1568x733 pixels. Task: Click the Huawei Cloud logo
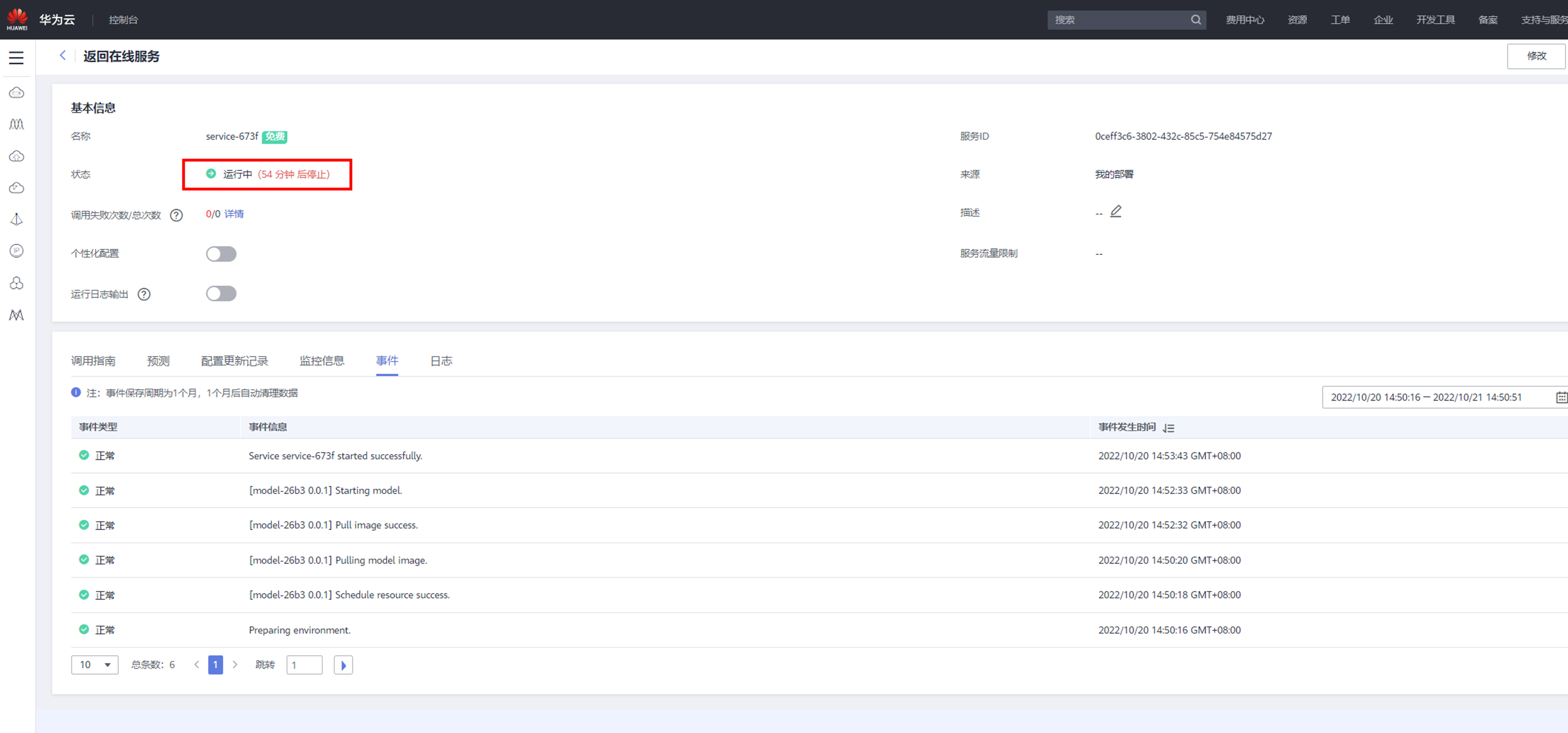click(x=17, y=19)
